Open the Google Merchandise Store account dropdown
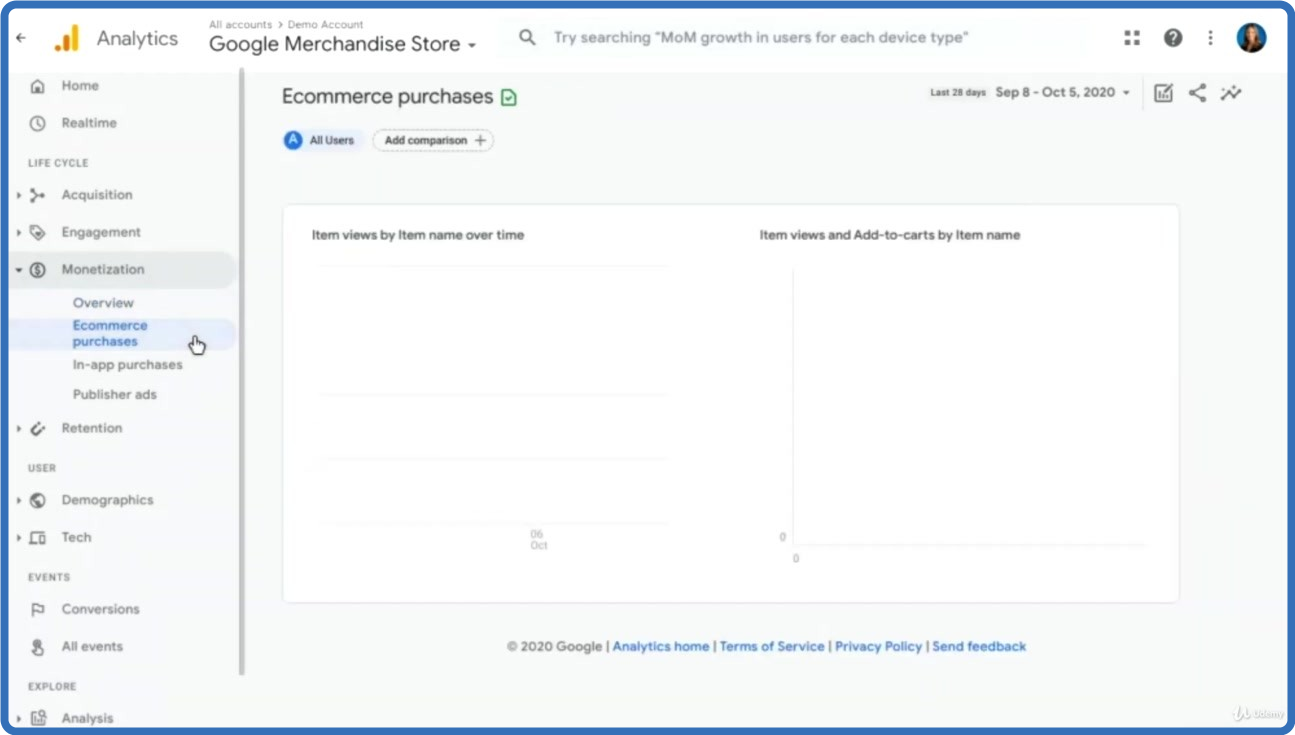1295x735 pixels. pos(343,44)
